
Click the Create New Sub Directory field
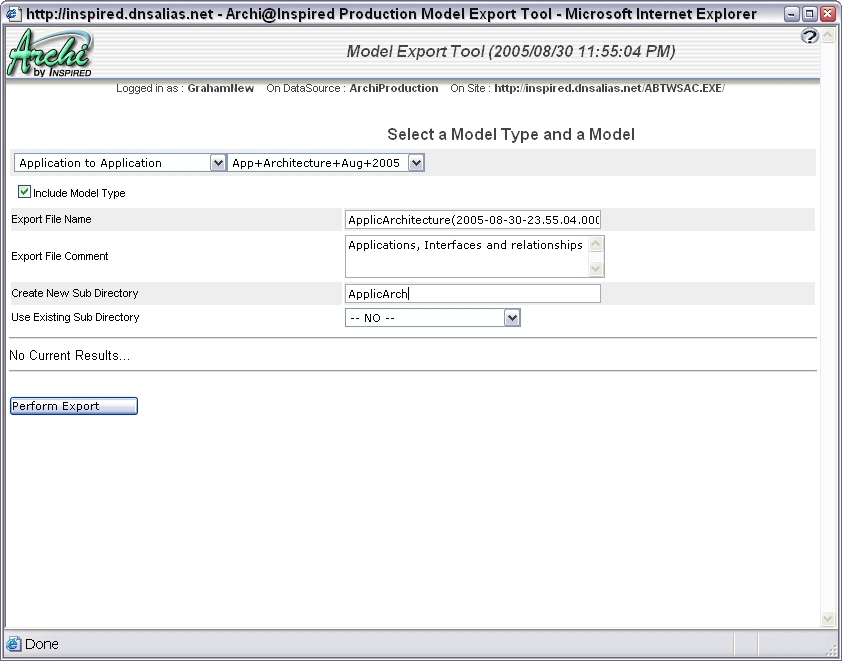[473, 293]
